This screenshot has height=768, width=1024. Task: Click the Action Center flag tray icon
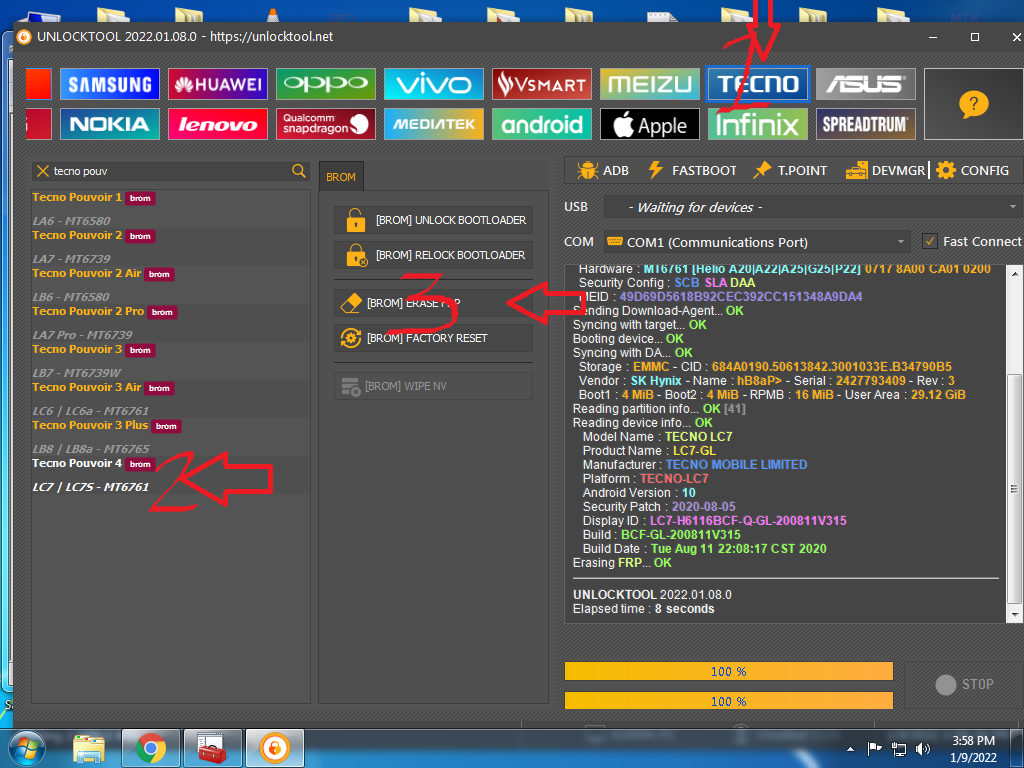pyautogui.click(x=874, y=749)
